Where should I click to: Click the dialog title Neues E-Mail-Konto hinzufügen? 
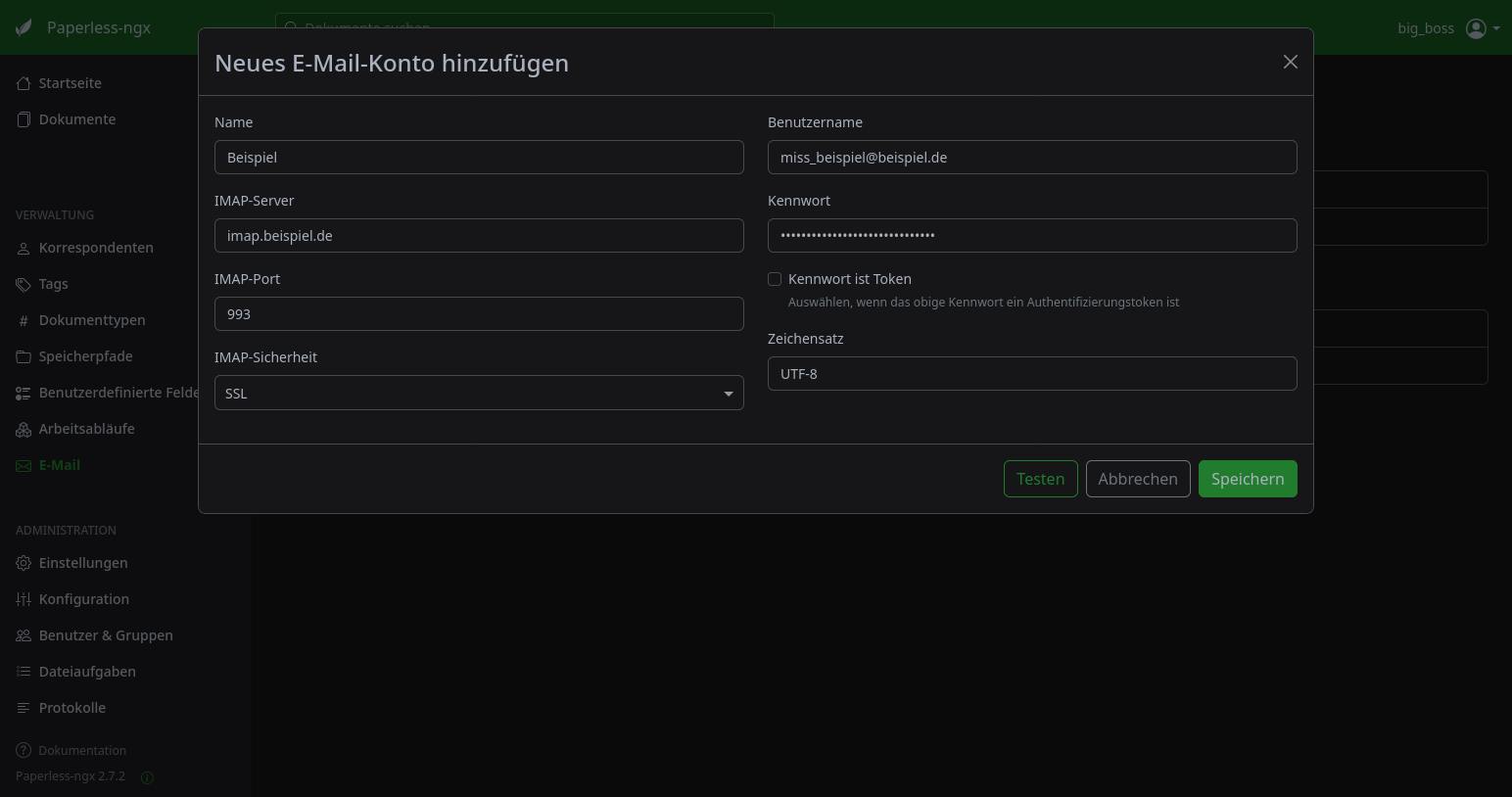[392, 63]
